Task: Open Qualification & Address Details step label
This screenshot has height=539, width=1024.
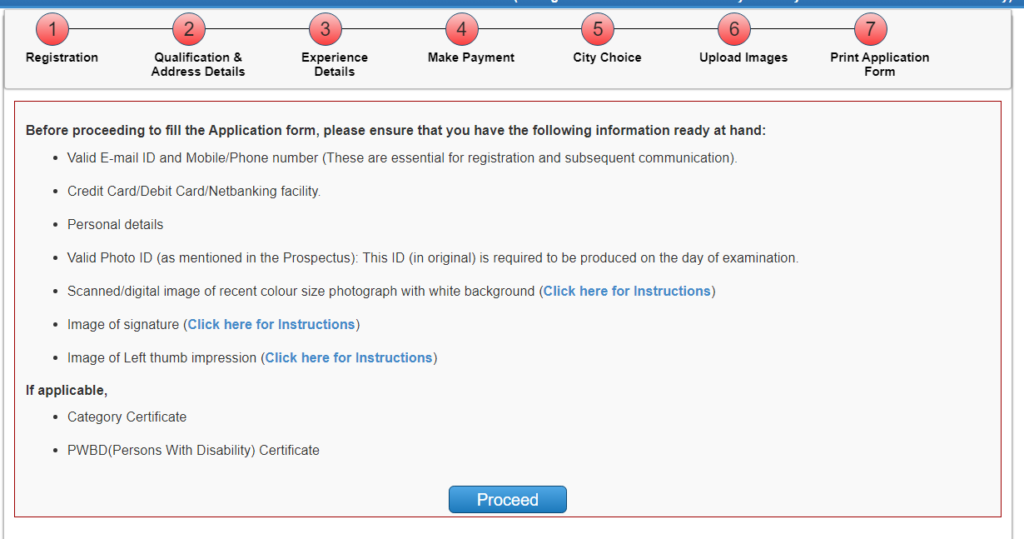Action: click(198, 65)
